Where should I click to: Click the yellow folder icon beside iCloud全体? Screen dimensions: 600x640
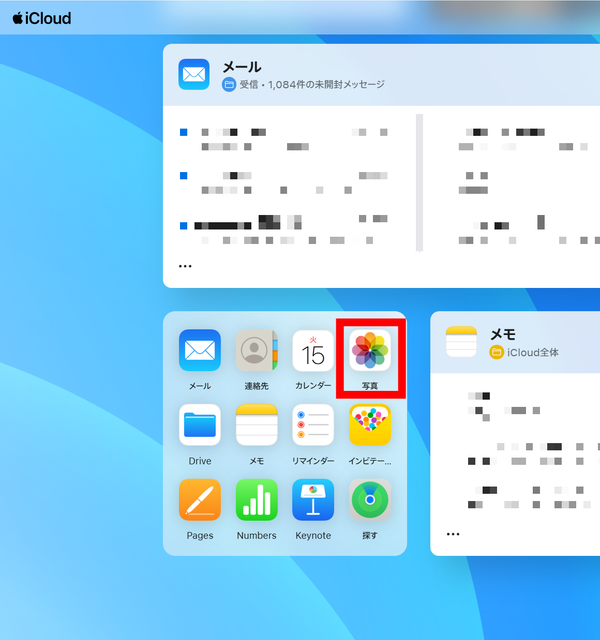[496, 352]
